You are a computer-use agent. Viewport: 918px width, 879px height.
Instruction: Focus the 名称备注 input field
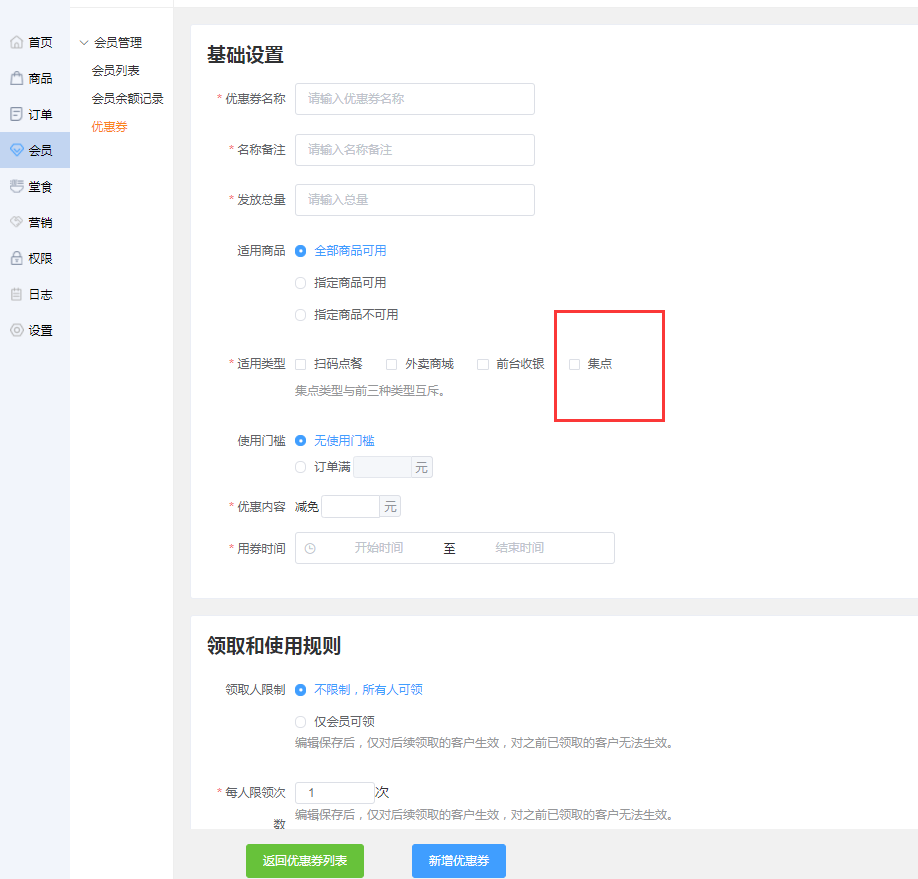(x=415, y=150)
